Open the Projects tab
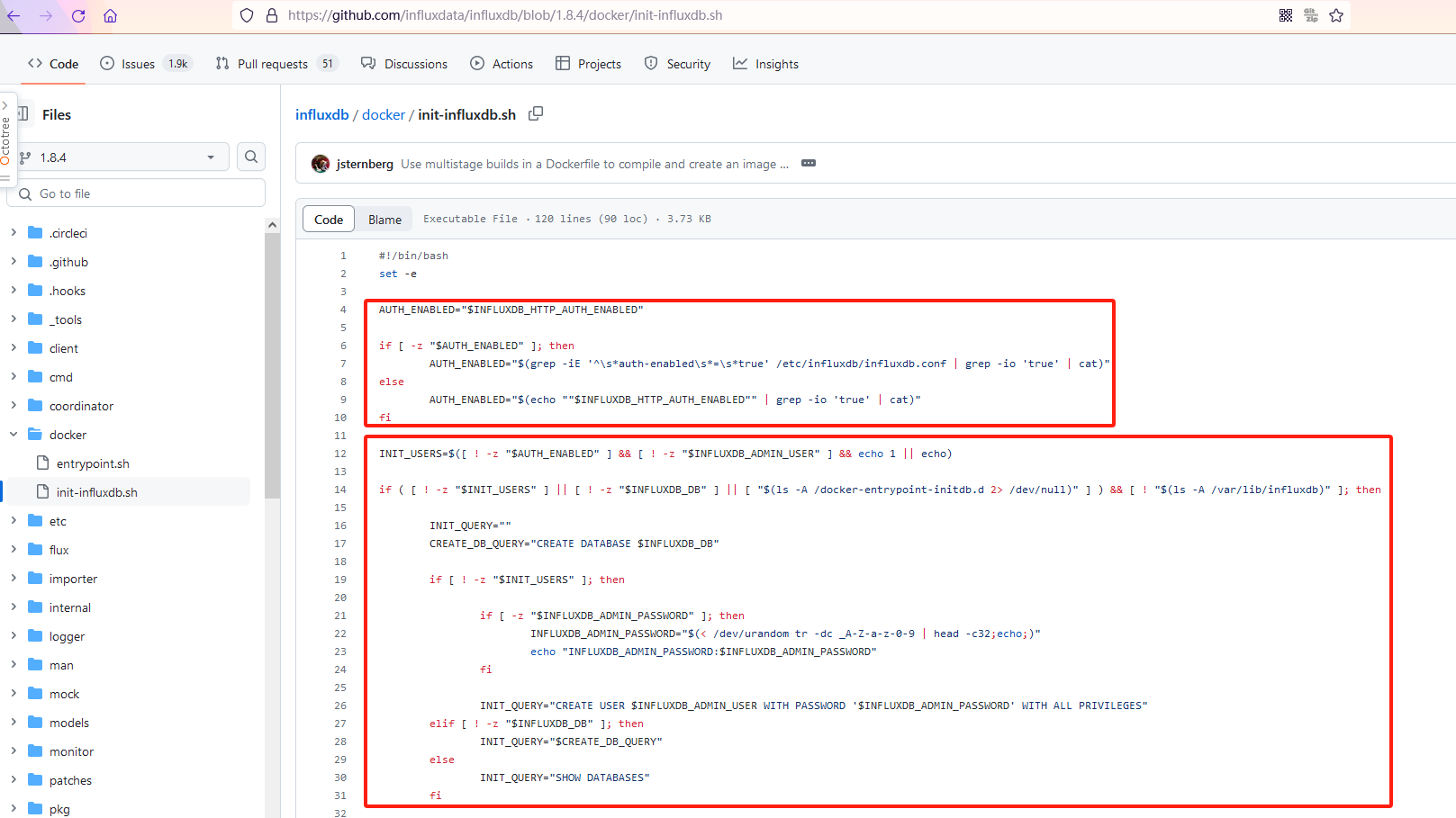The image size is (1456, 818). coord(588,64)
